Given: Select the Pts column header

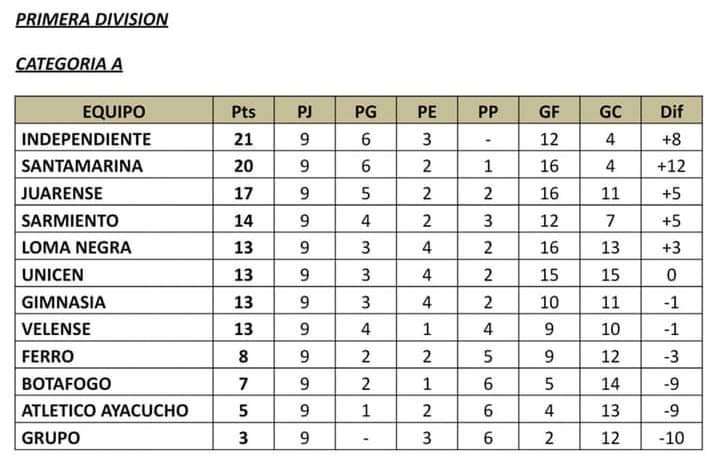Looking at the screenshot, I should [243, 110].
